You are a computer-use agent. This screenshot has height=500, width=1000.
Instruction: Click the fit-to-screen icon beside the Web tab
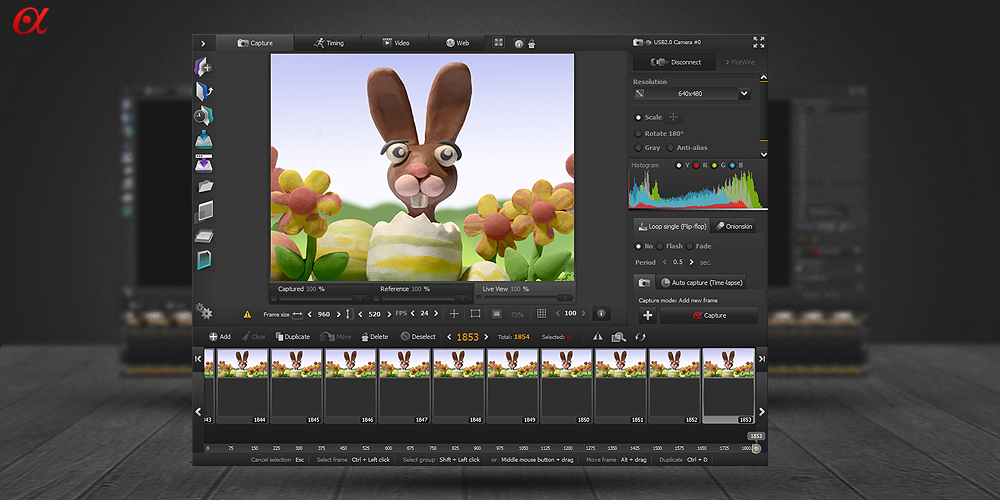[x=499, y=43]
